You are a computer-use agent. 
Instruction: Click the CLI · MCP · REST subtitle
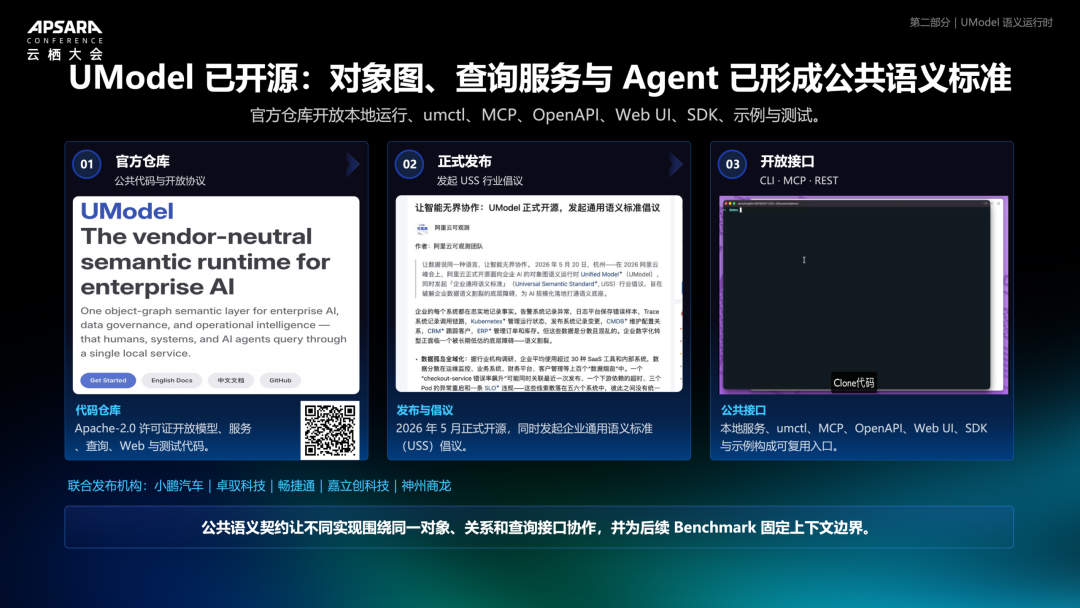799,180
